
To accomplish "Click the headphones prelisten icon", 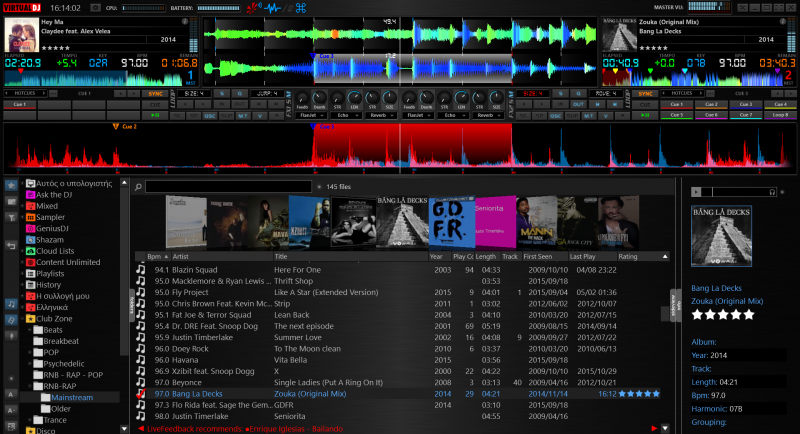I will pyautogui.click(x=772, y=192).
